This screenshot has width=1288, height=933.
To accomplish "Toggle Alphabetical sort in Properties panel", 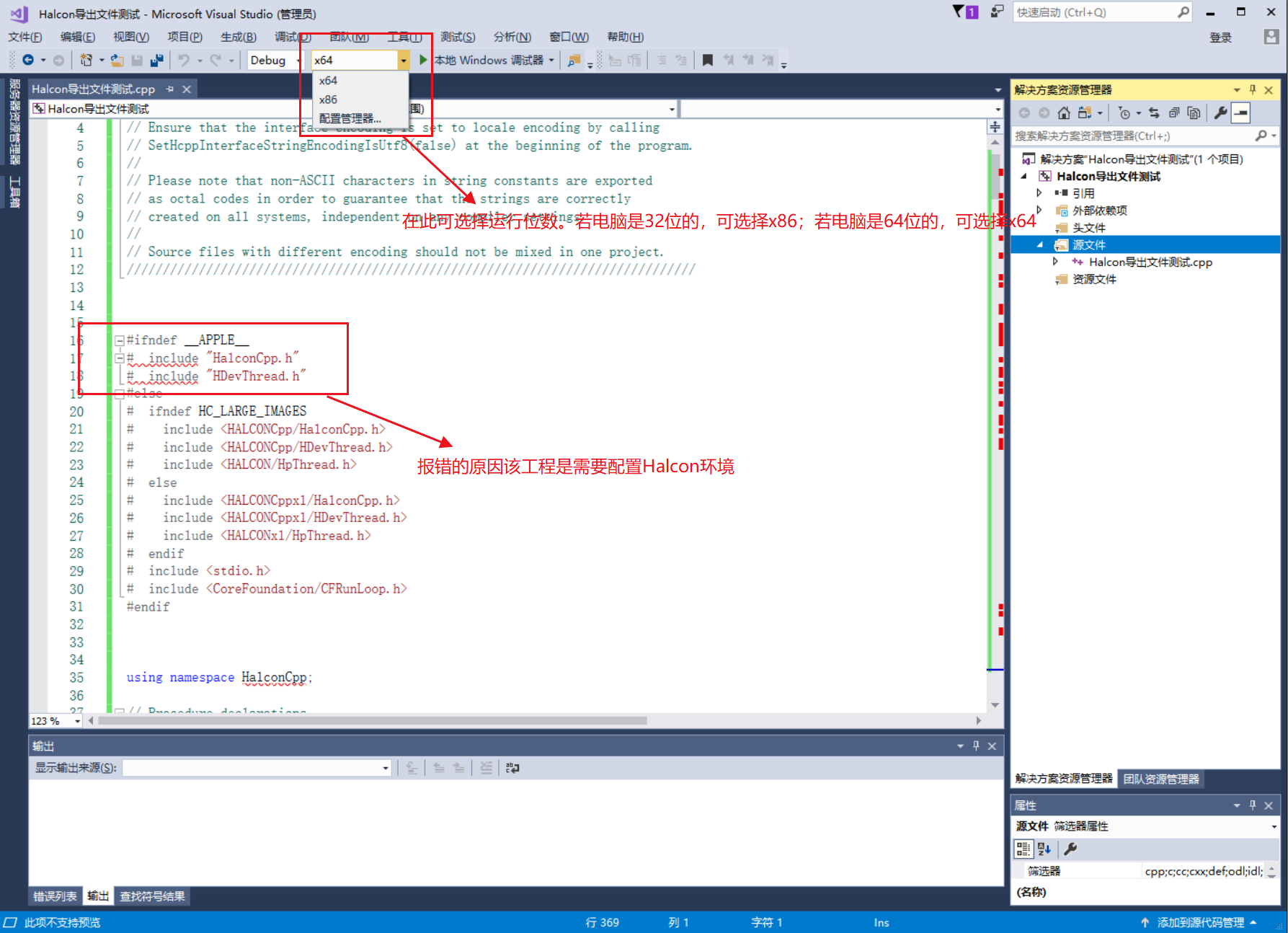I will pos(1044,849).
